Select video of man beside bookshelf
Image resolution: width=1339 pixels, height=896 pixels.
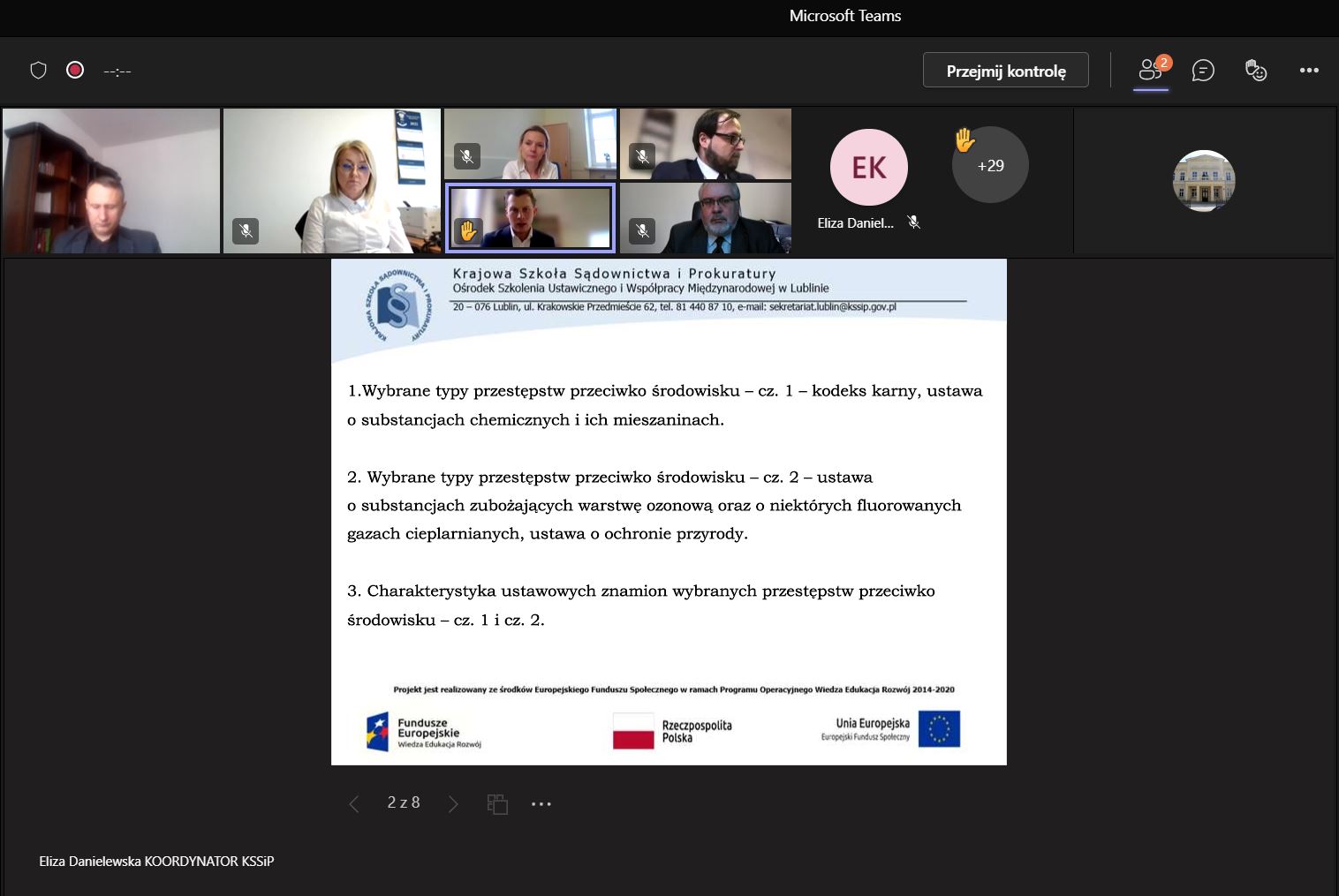coord(111,181)
